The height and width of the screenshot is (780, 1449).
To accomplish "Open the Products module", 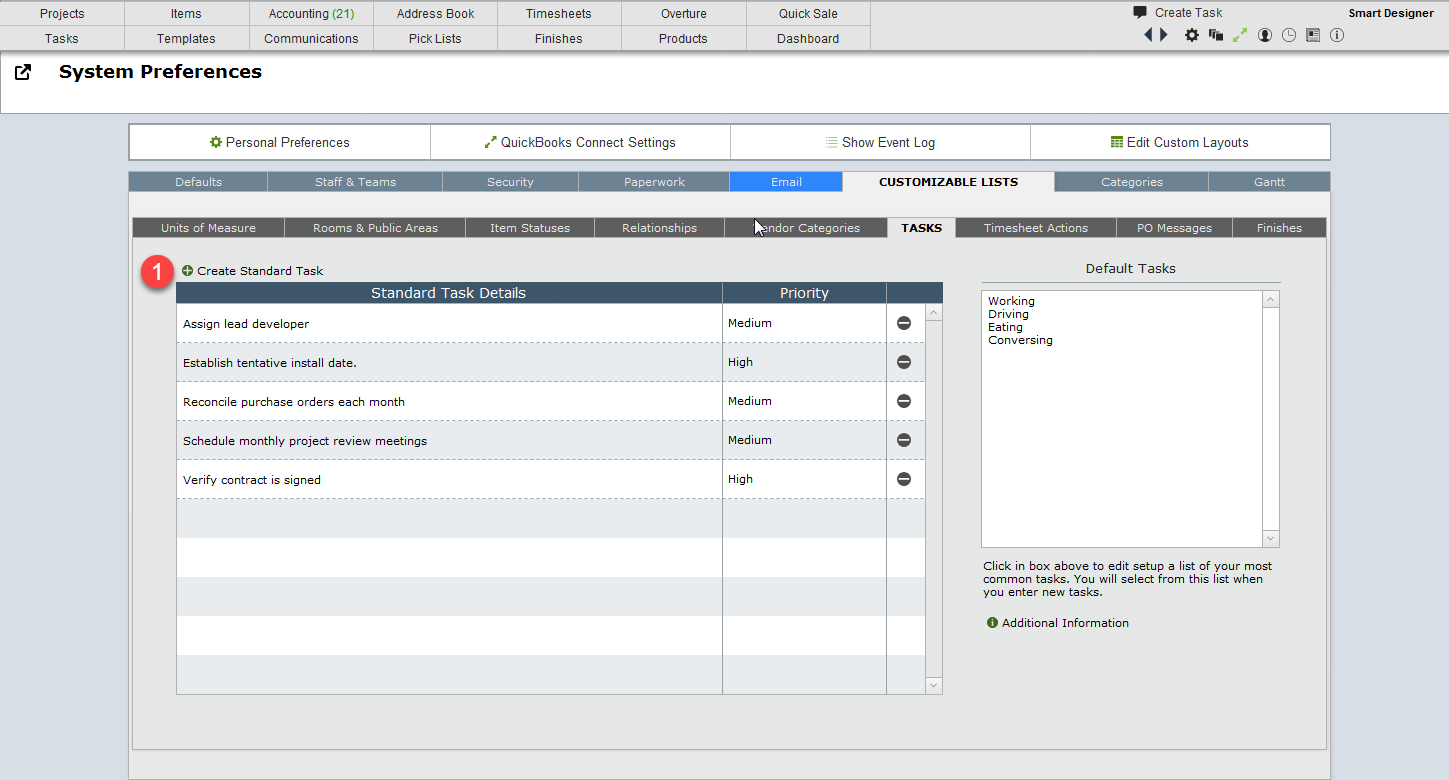I will point(683,38).
